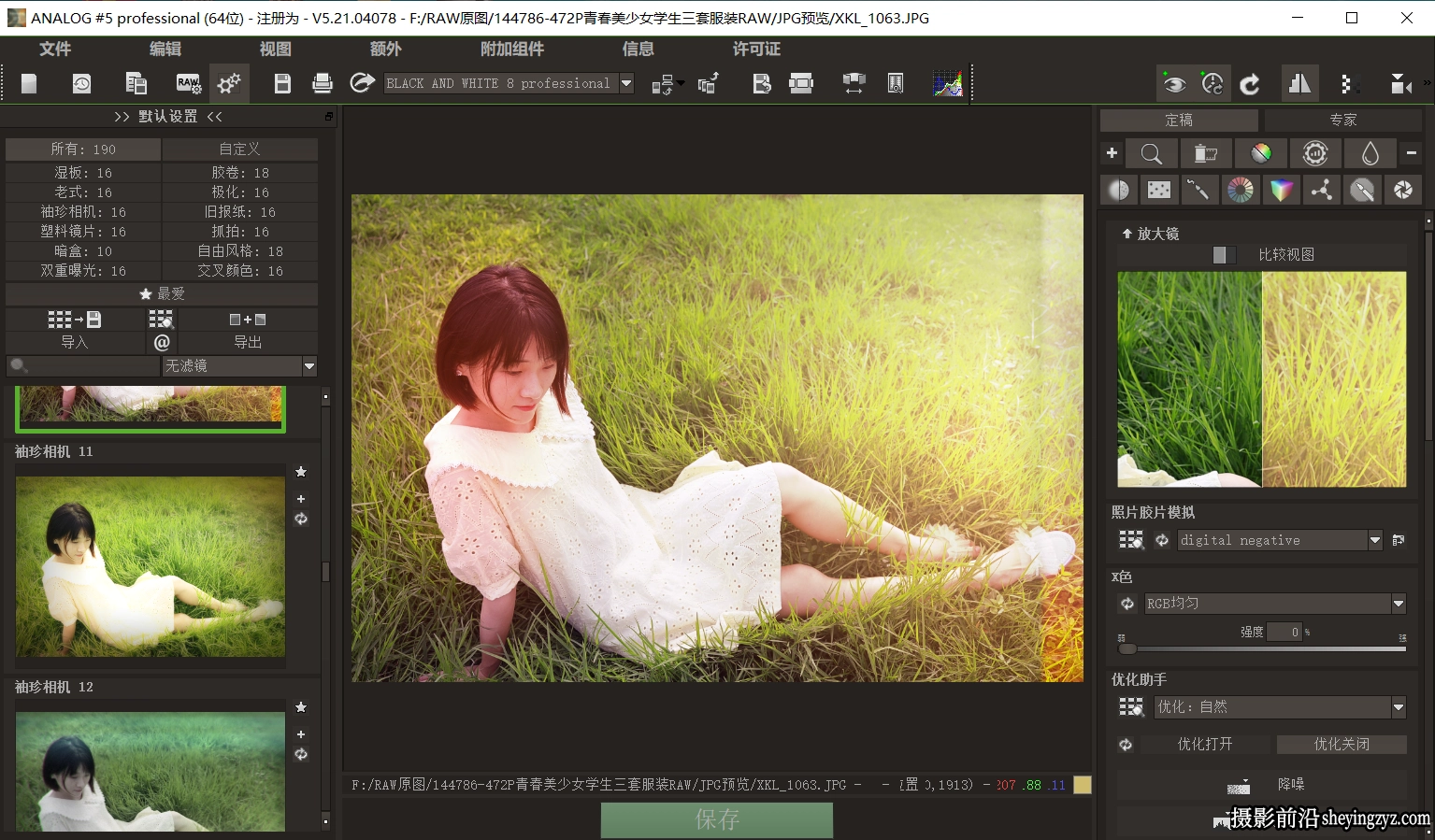Image resolution: width=1435 pixels, height=840 pixels.
Task: Click the camera-with-arrow icon at far top right
Action: tap(1400, 84)
